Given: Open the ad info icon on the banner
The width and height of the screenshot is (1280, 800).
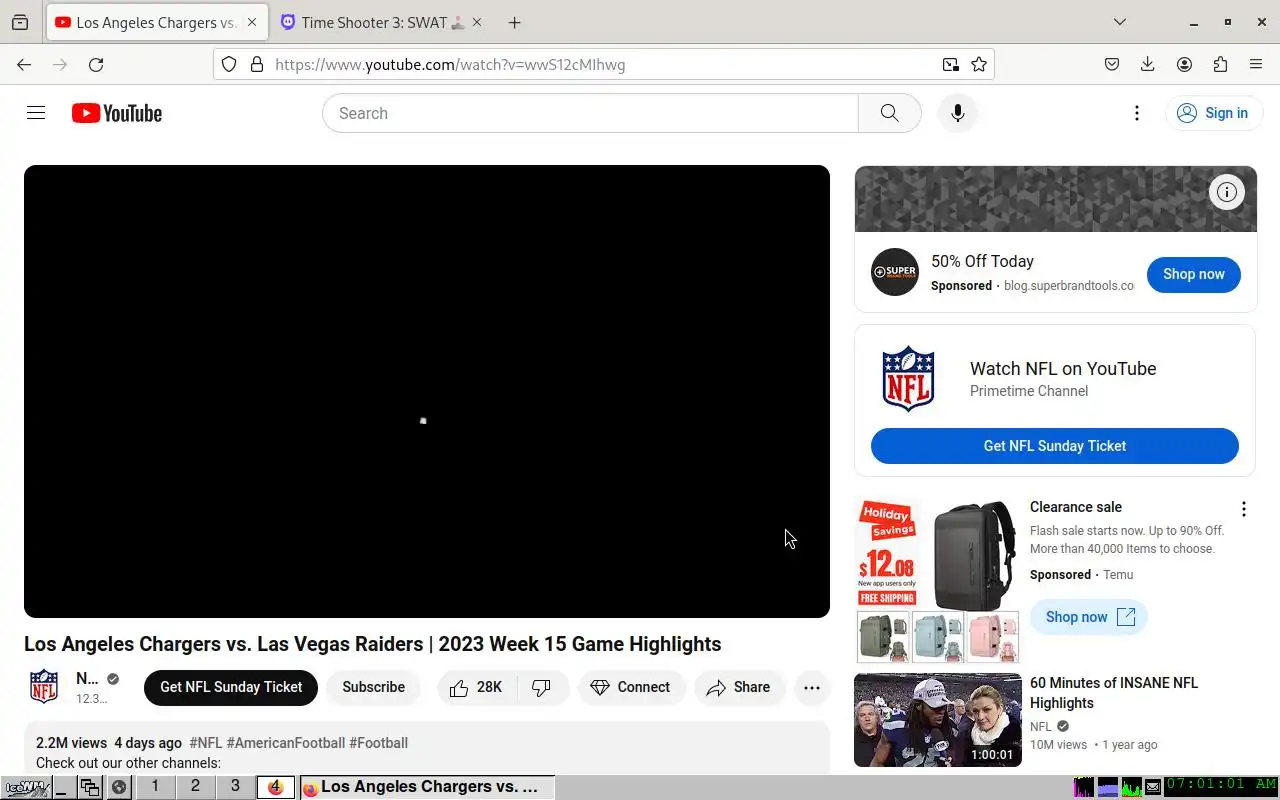Looking at the screenshot, I should 1227,192.
